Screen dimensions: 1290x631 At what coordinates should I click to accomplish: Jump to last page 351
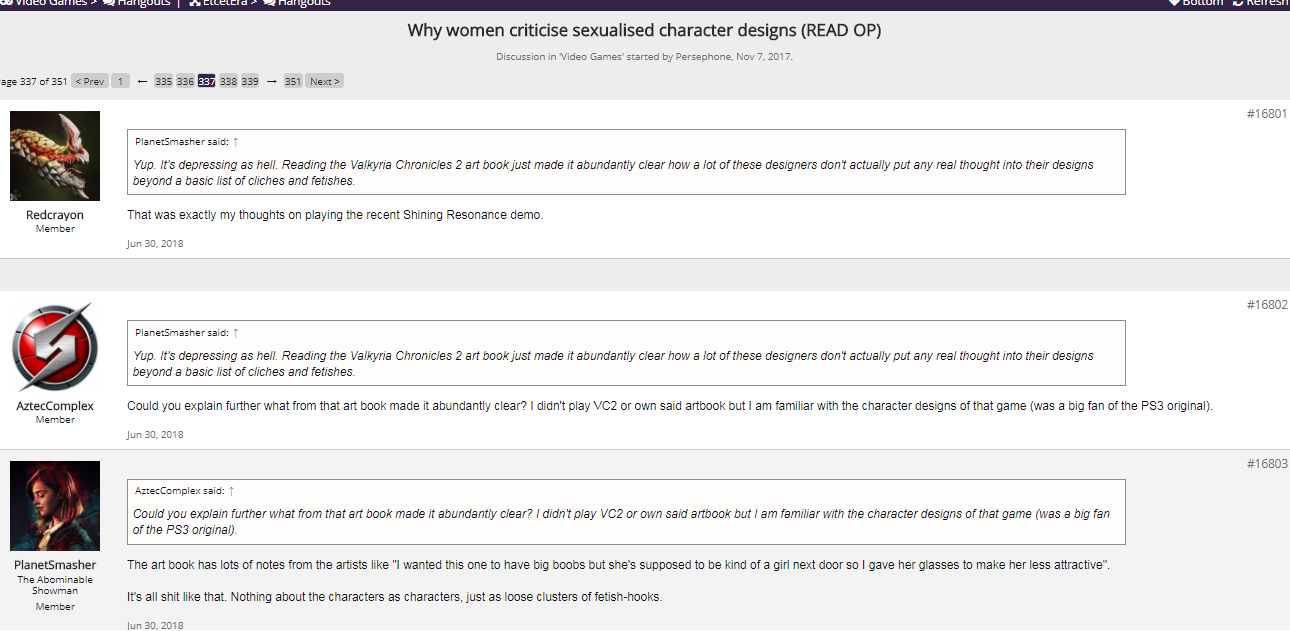click(292, 82)
